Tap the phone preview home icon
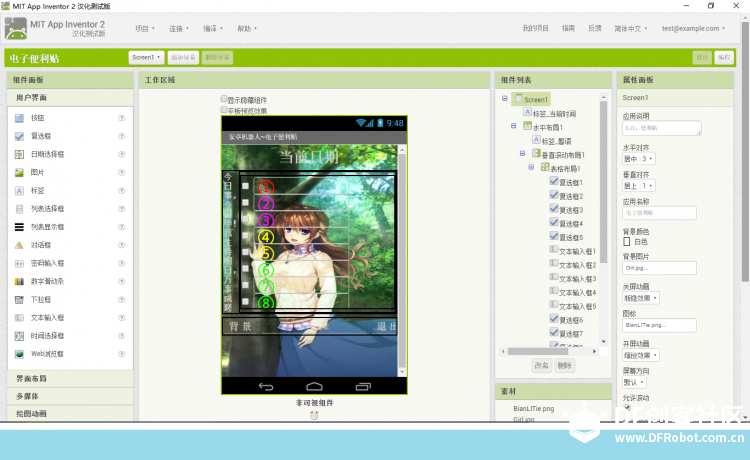 314,386
